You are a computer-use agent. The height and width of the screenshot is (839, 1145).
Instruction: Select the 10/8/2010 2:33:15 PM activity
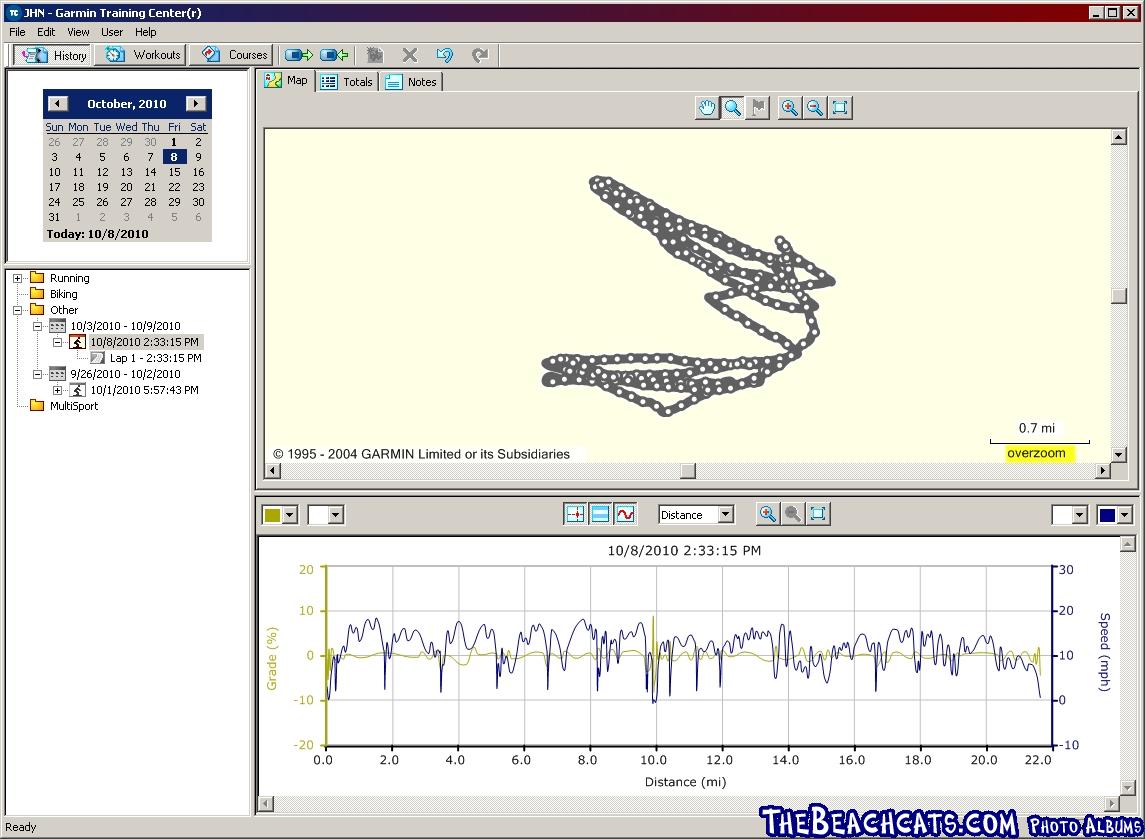point(145,342)
